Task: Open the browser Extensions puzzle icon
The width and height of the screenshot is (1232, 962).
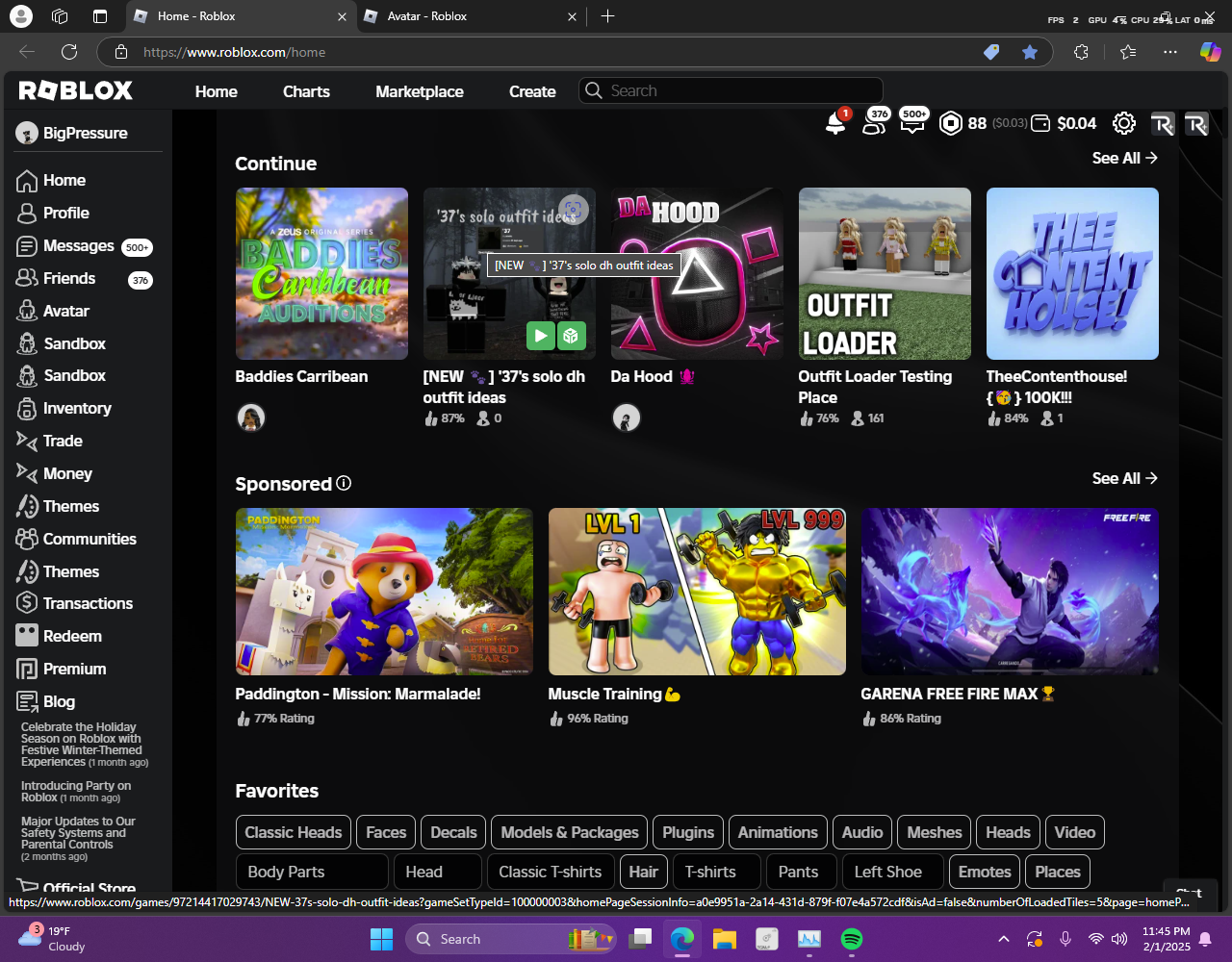Action: point(1081,52)
